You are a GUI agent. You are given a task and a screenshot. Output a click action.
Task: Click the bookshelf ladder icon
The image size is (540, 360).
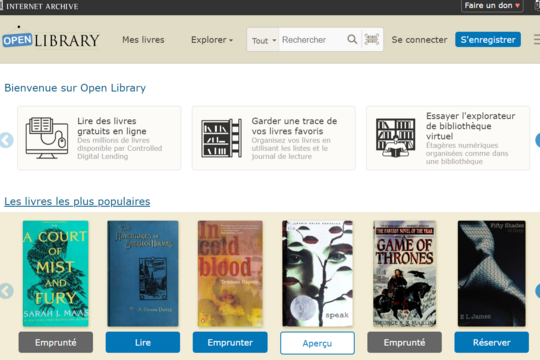point(221,138)
